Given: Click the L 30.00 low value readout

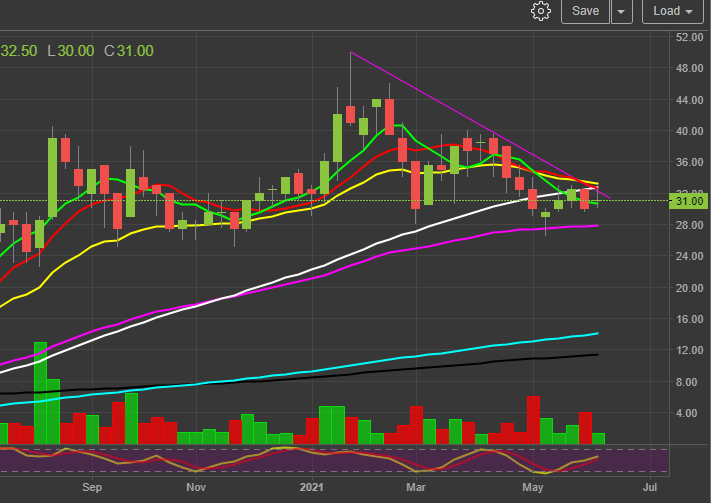Looking at the screenshot, I should [71, 51].
